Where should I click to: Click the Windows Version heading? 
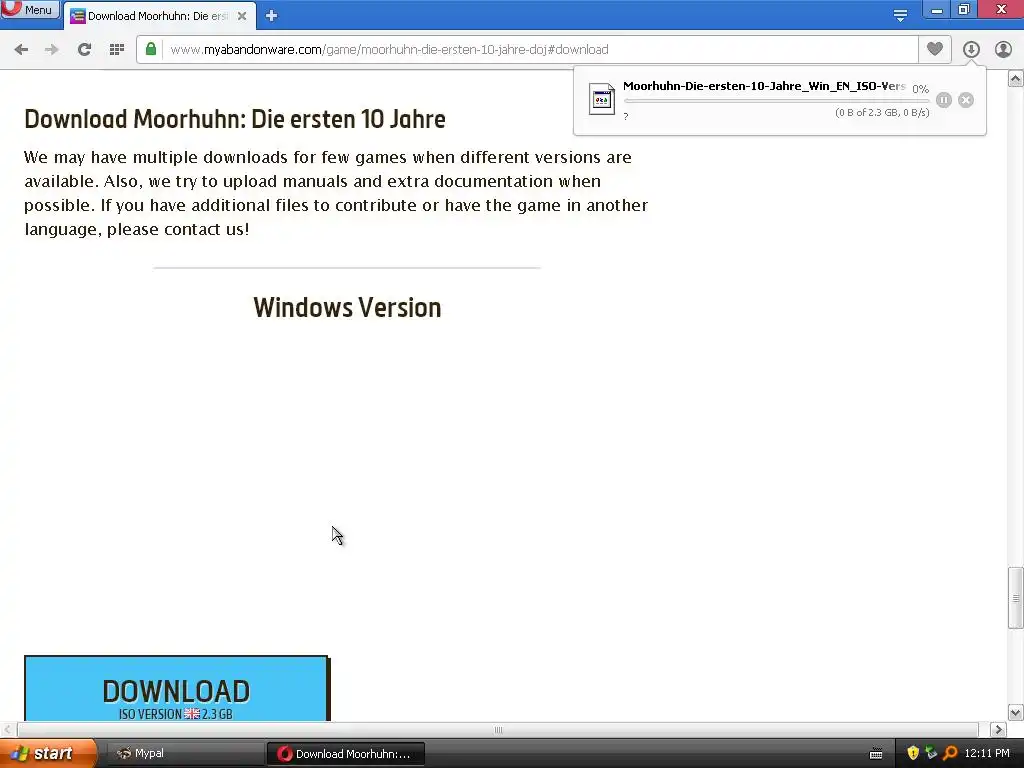(x=347, y=308)
